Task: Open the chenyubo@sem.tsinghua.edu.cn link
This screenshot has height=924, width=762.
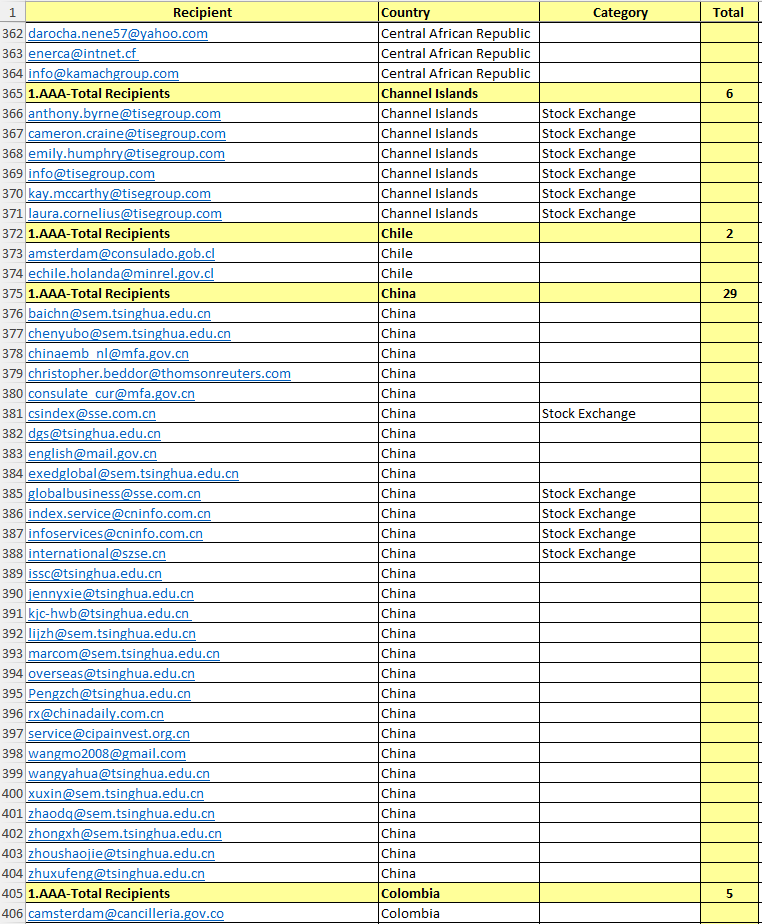Action: coord(129,334)
